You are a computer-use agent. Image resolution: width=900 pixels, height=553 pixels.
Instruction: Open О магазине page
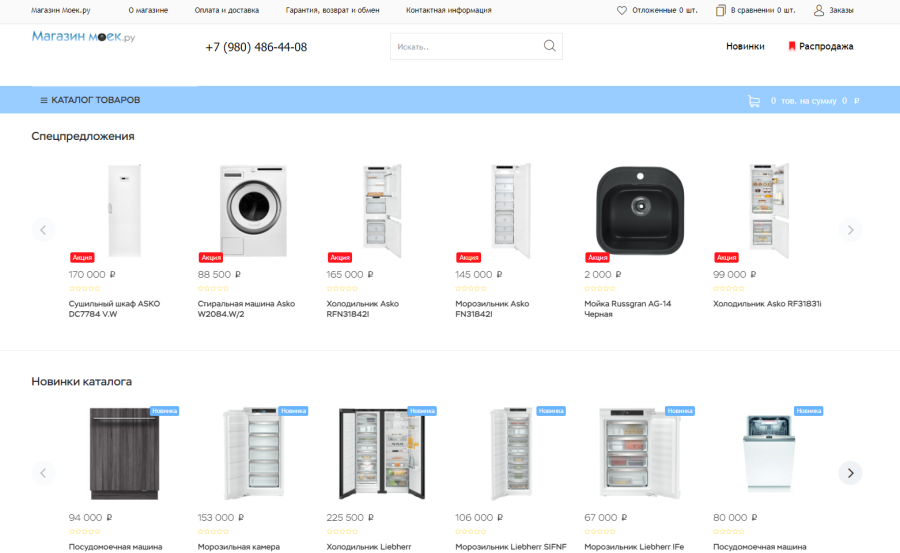[148, 10]
